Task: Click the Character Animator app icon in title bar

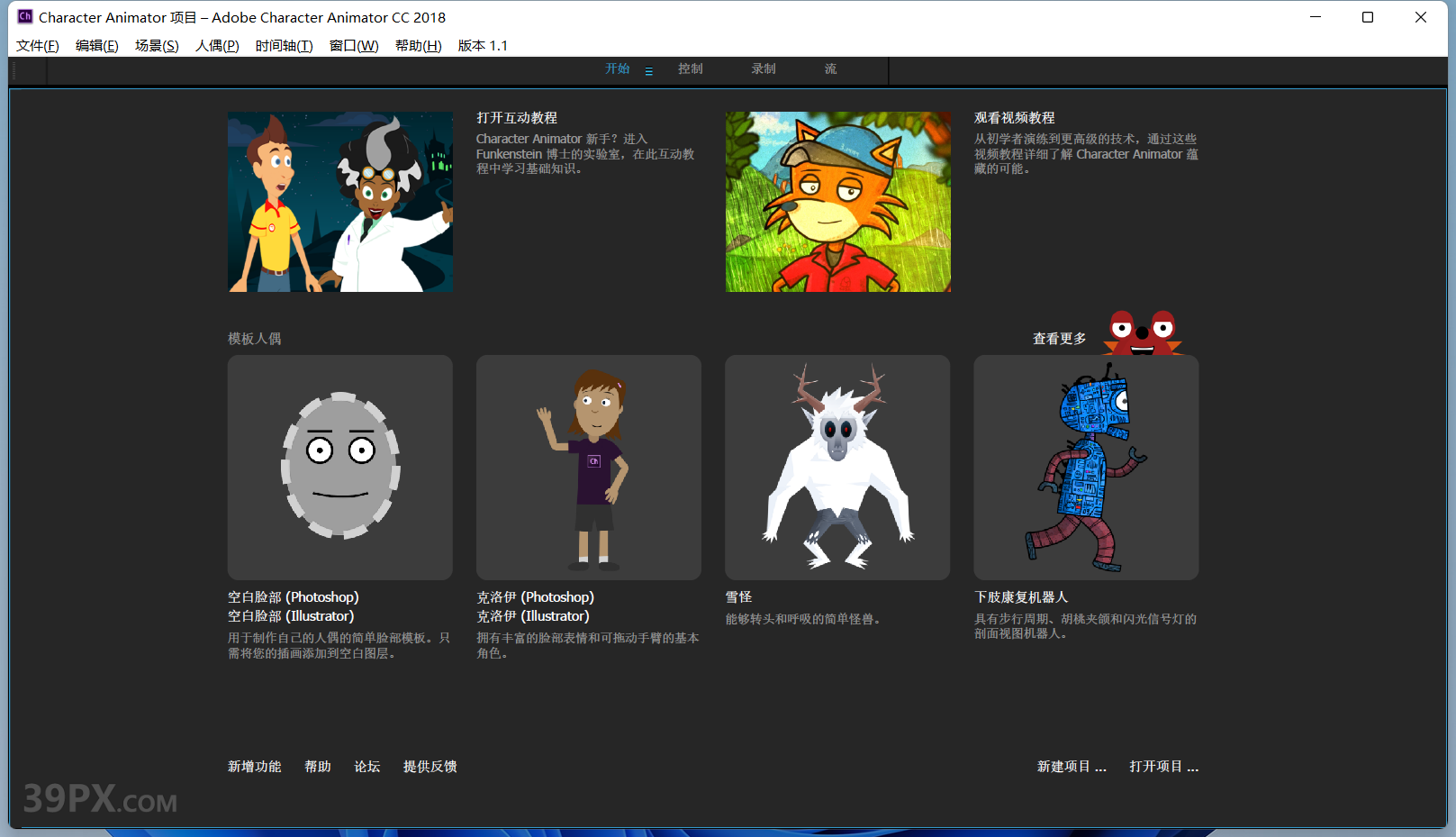Action: pyautogui.click(x=25, y=16)
